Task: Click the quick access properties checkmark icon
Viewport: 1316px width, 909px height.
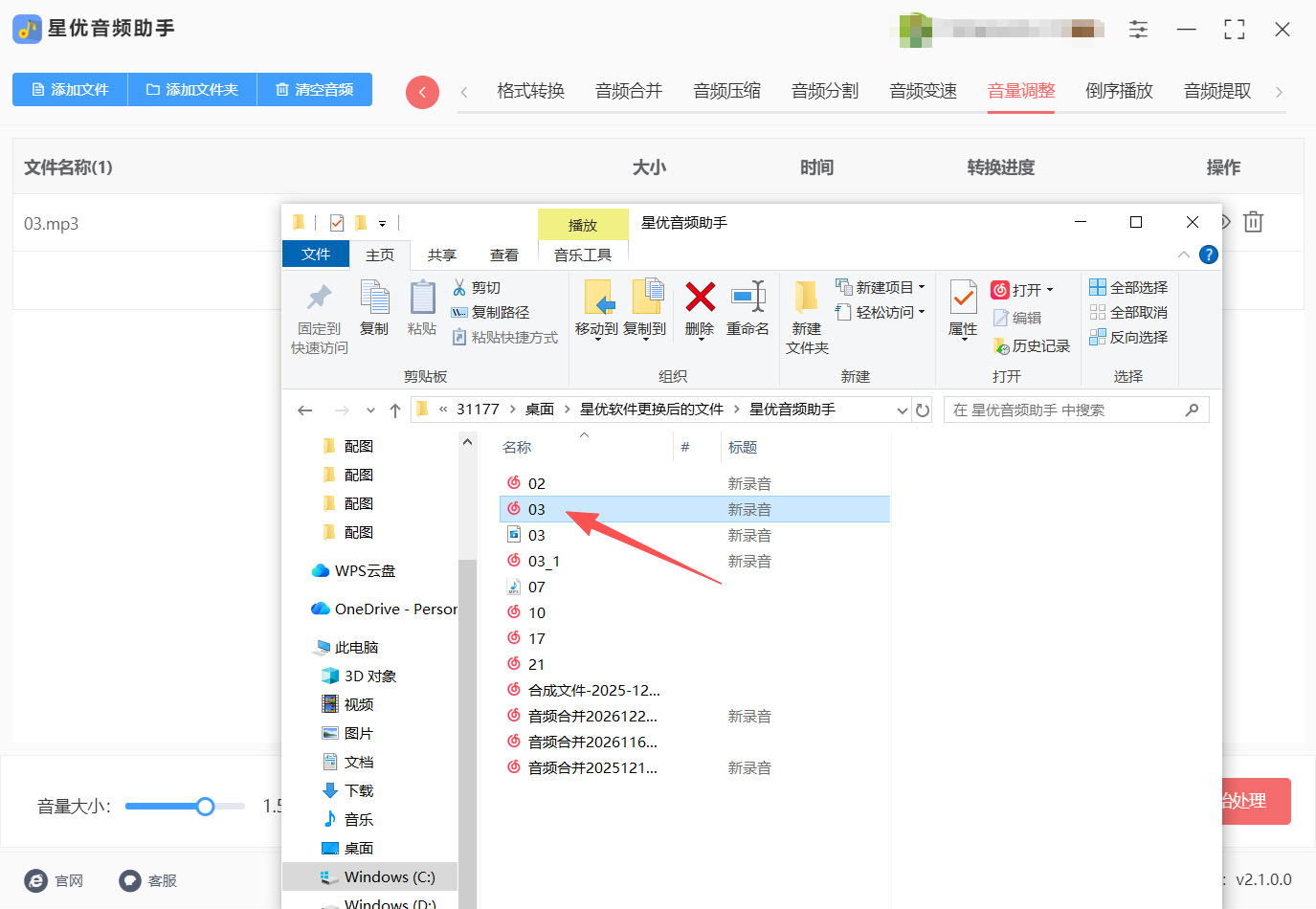Action: [x=337, y=223]
